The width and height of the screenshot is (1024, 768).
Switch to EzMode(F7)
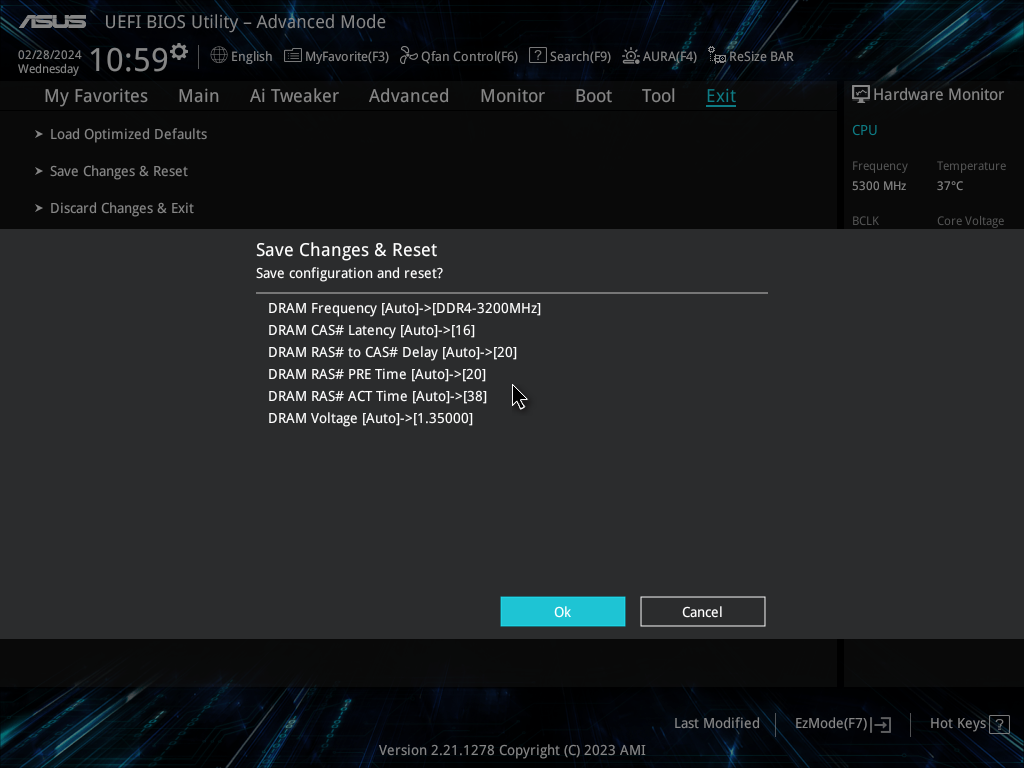point(842,724)
